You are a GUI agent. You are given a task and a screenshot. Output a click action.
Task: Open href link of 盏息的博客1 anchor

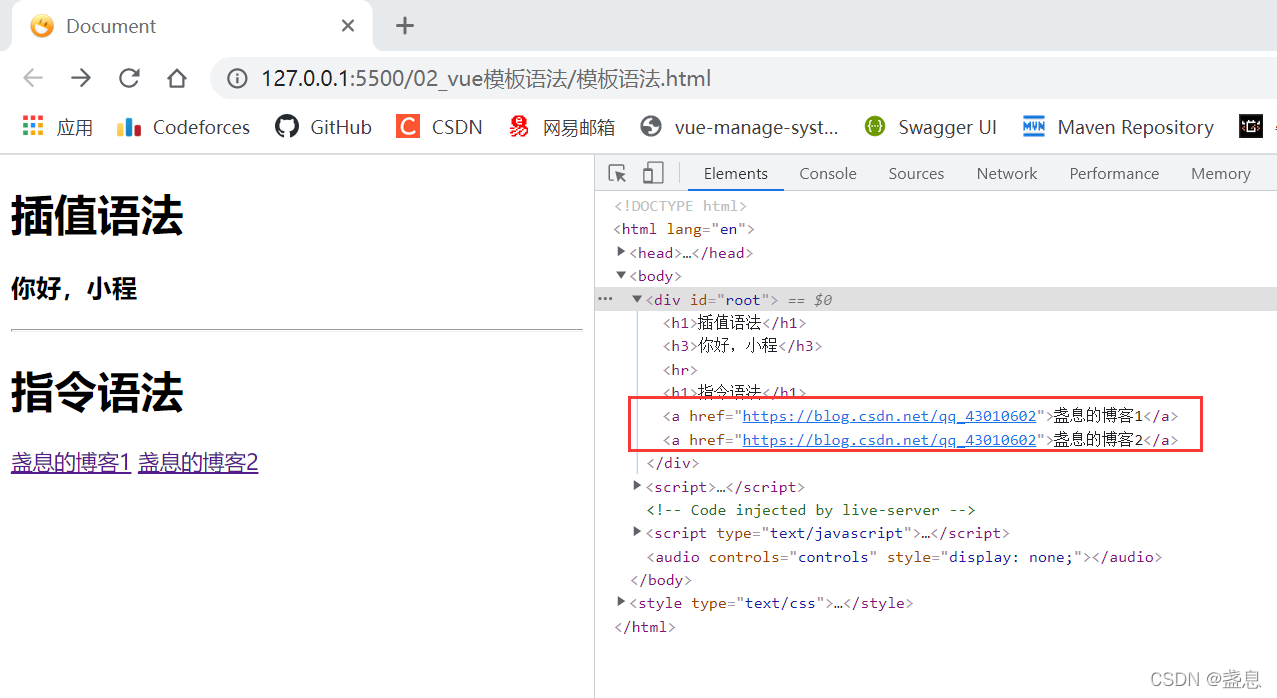889,416
